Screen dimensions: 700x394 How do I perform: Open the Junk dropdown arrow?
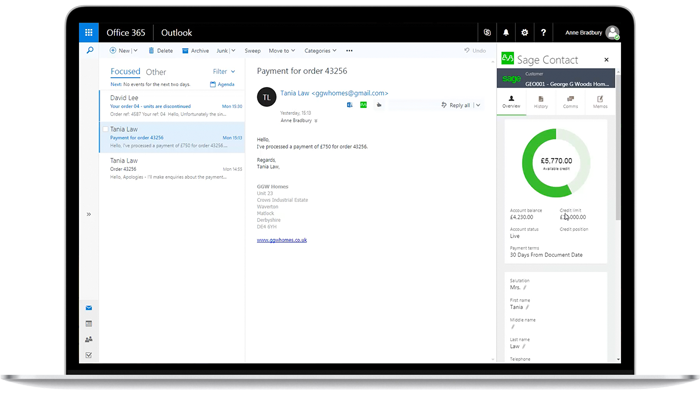[x=233, y=51]
